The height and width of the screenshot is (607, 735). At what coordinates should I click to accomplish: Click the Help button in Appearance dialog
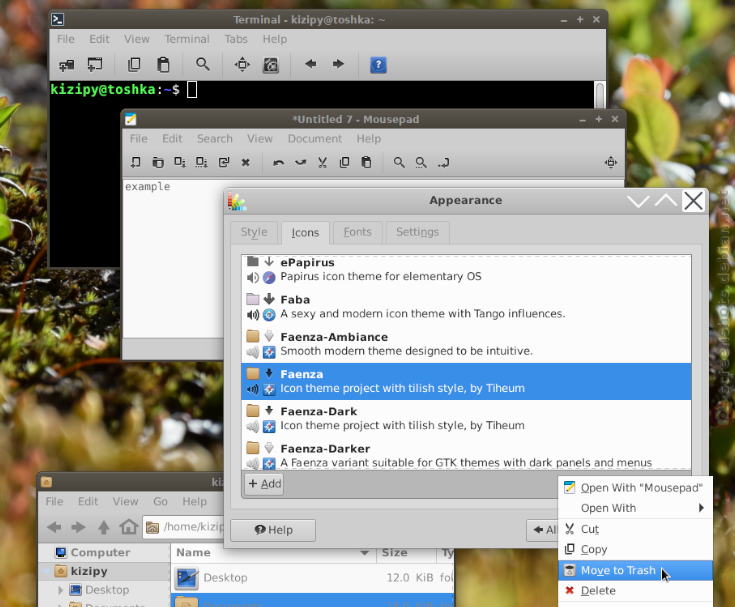tap(273, 530)
